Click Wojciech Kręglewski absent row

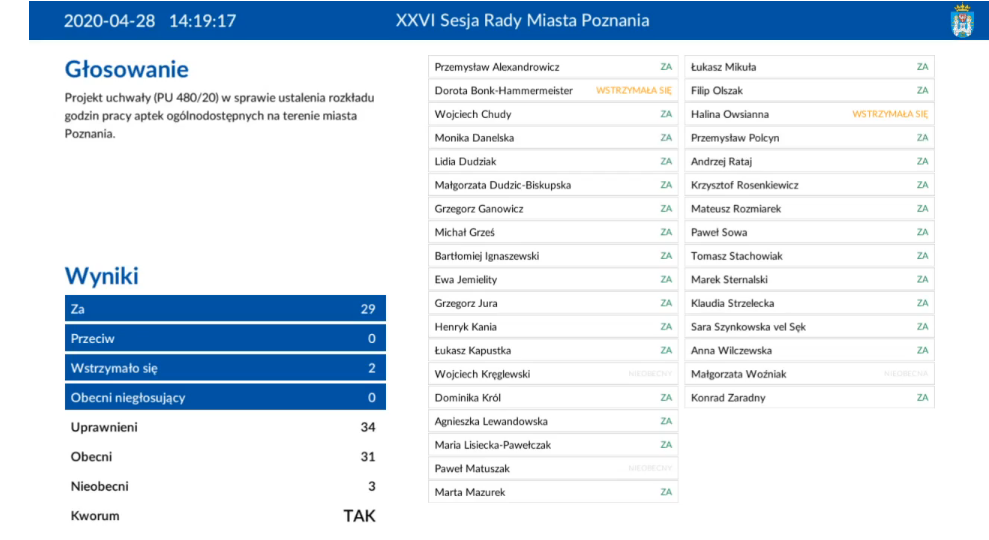(x=553, y=374)
